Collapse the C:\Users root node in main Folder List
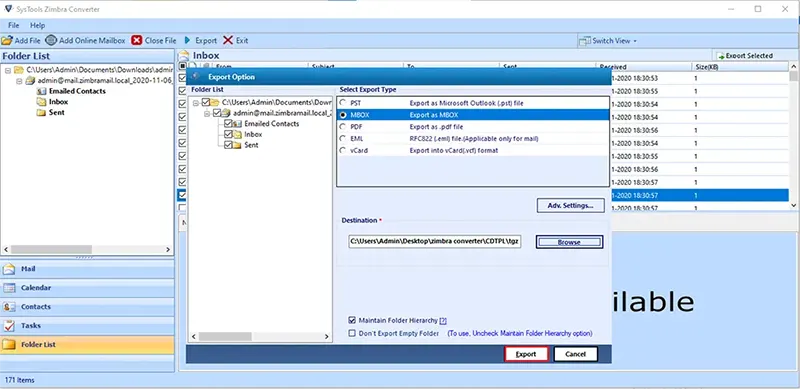Image resolution: width=800 pixels, height=389 pixels. pyautogui.click(x=8, y=70)
